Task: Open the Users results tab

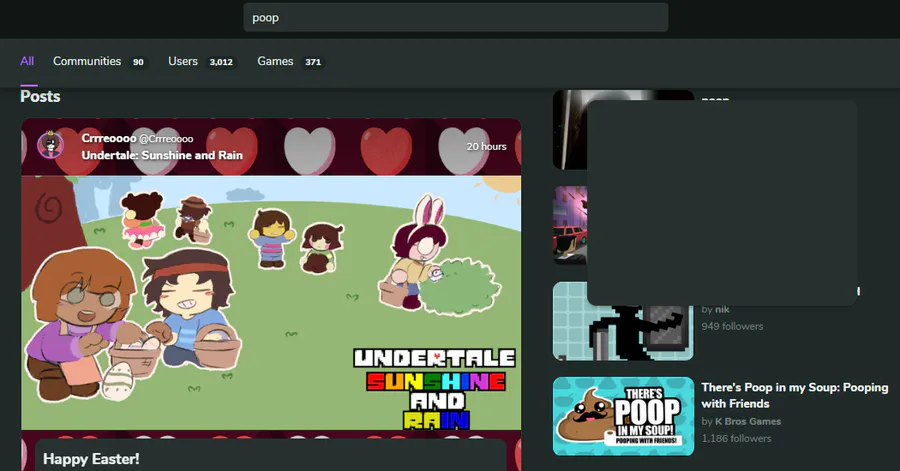Action: 183,61
